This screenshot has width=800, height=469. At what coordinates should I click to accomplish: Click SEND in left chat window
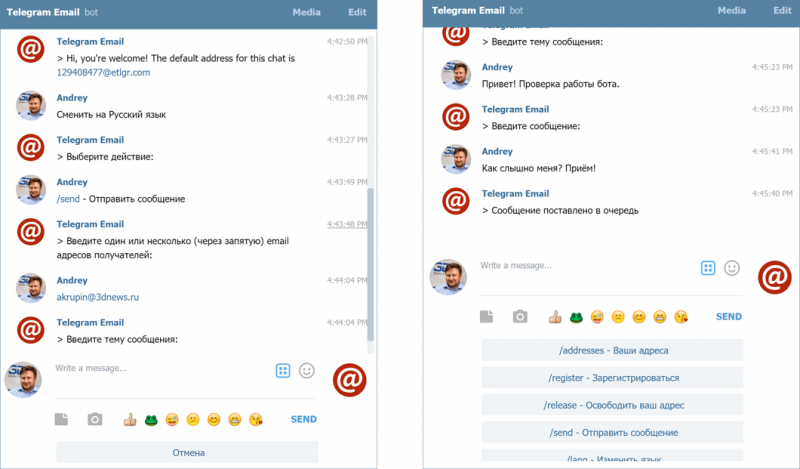click(304, 419)
